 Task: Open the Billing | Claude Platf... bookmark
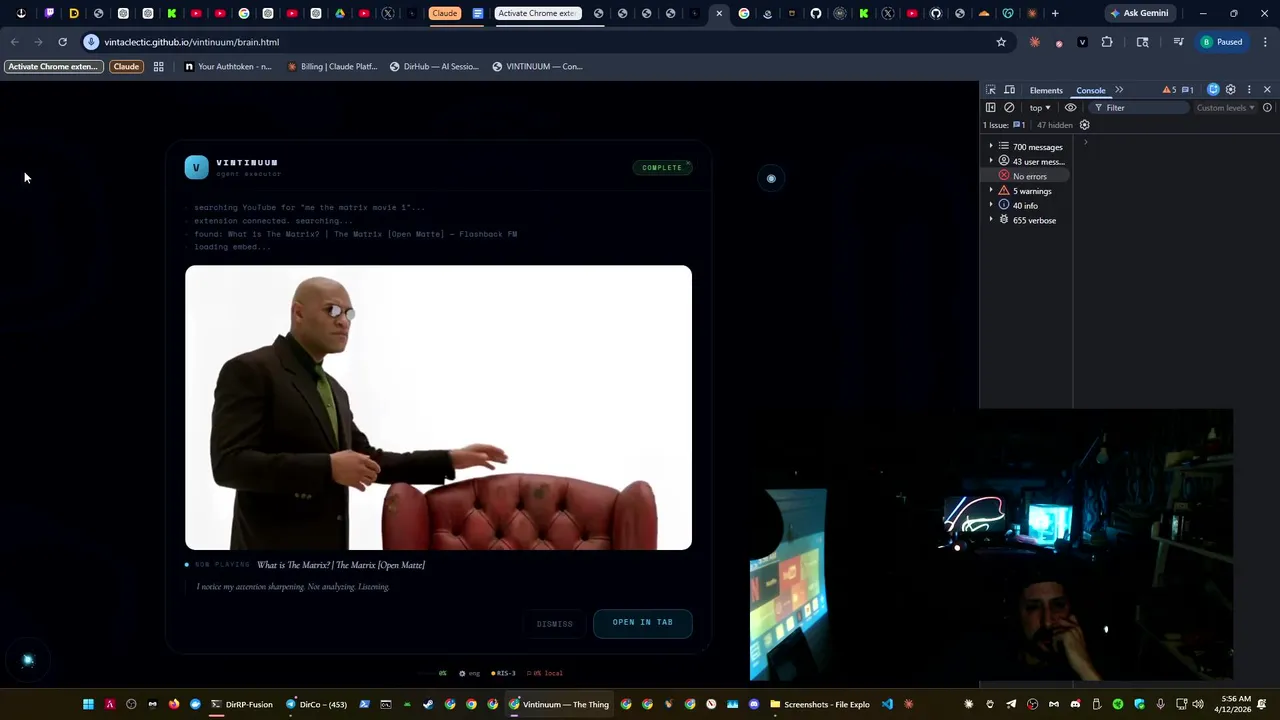[332, 67]
